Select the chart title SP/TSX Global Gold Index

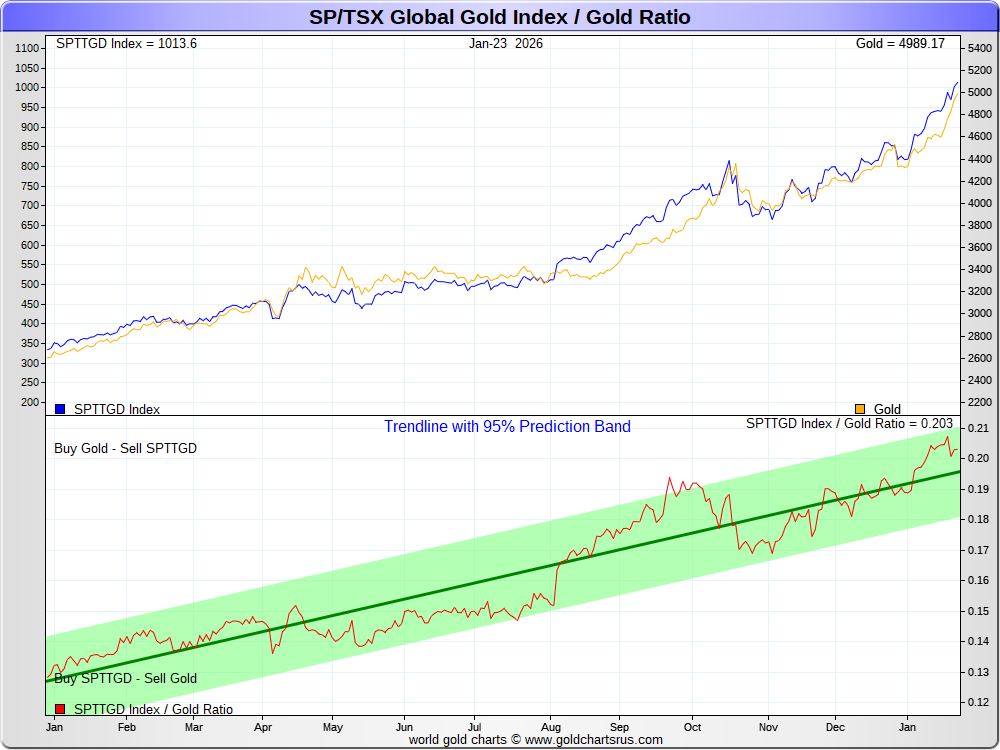point(500,17)
